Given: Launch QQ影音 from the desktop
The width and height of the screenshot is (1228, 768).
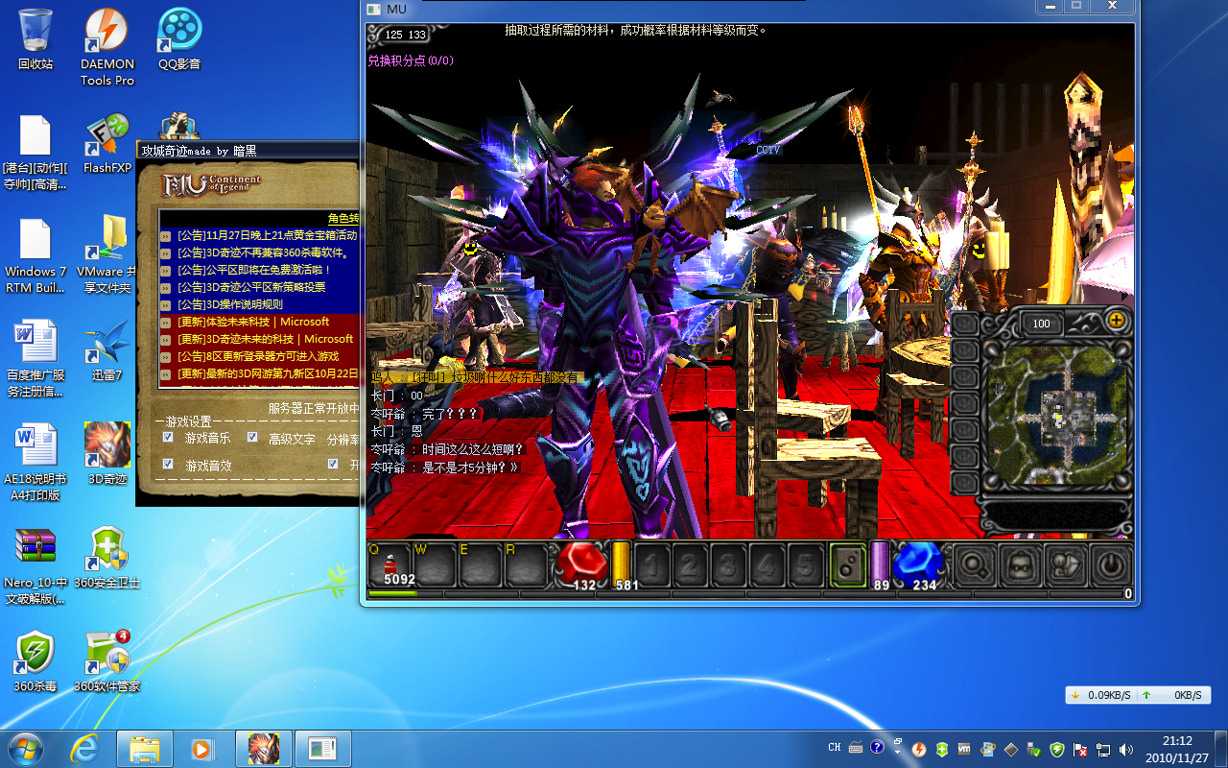Looking at the screenshot, I should click(179, 39).
